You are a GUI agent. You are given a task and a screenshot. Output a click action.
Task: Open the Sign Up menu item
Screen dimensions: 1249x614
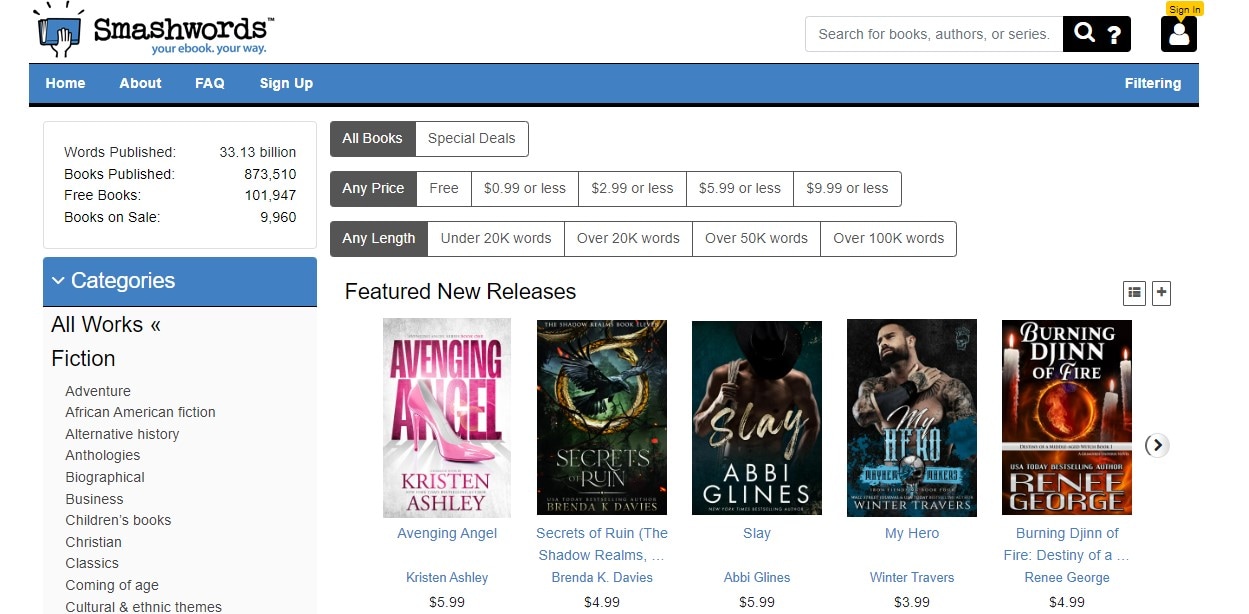point(286,83)
